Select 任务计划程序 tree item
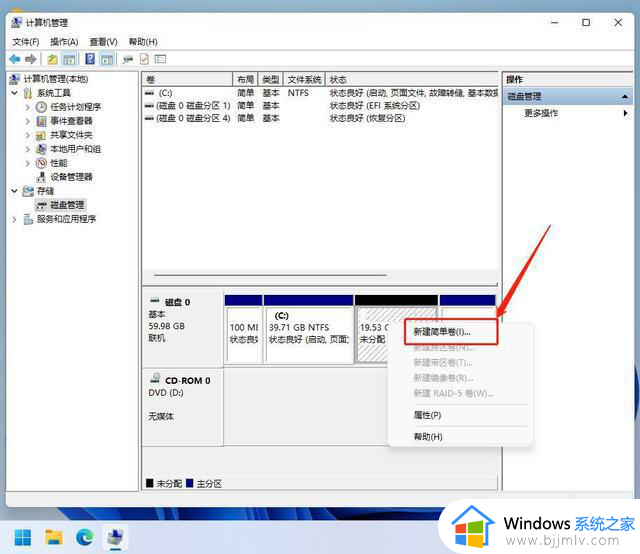This screenshot has height=554, width=640. pyautogui.click(x=76, y=107)
